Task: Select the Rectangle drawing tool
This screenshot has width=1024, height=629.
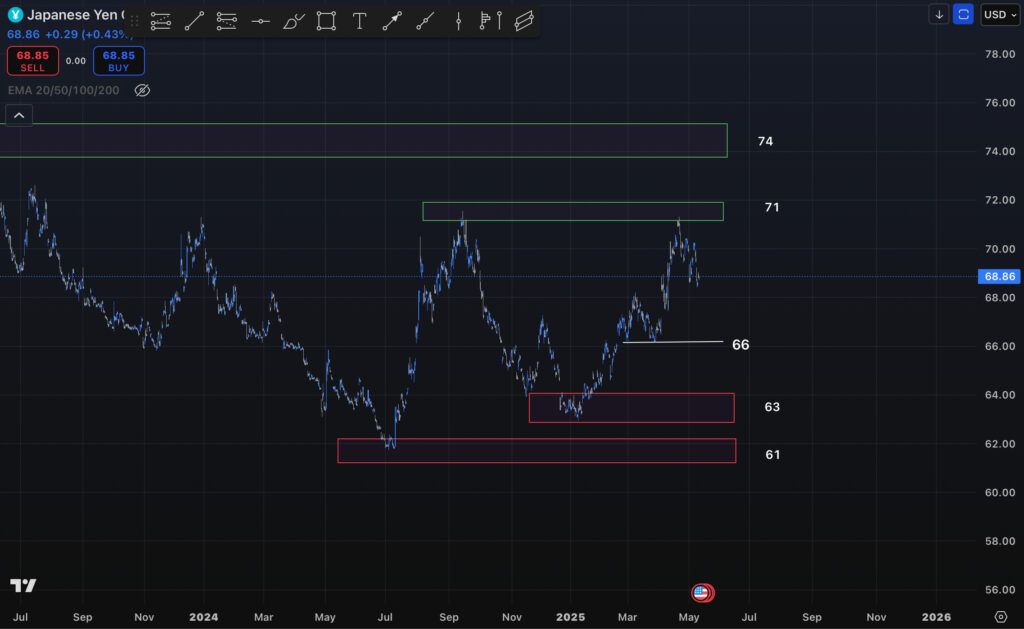Action: (x=326, y=20)
